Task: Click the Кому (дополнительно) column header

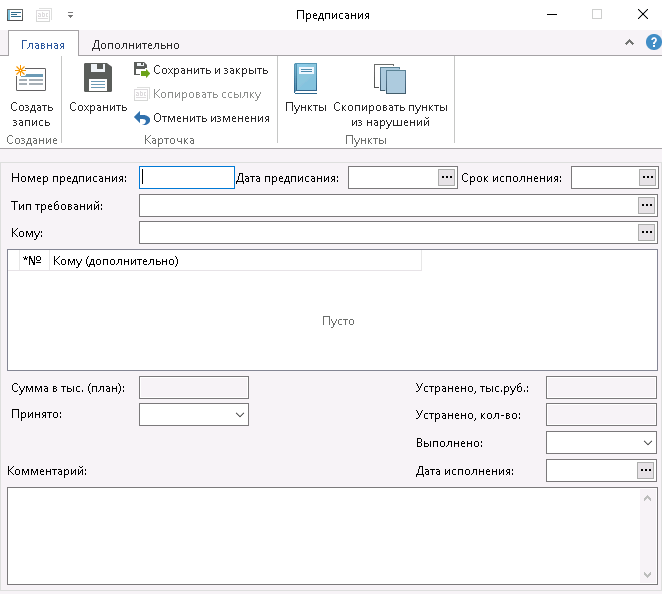Action: point(235,261)
